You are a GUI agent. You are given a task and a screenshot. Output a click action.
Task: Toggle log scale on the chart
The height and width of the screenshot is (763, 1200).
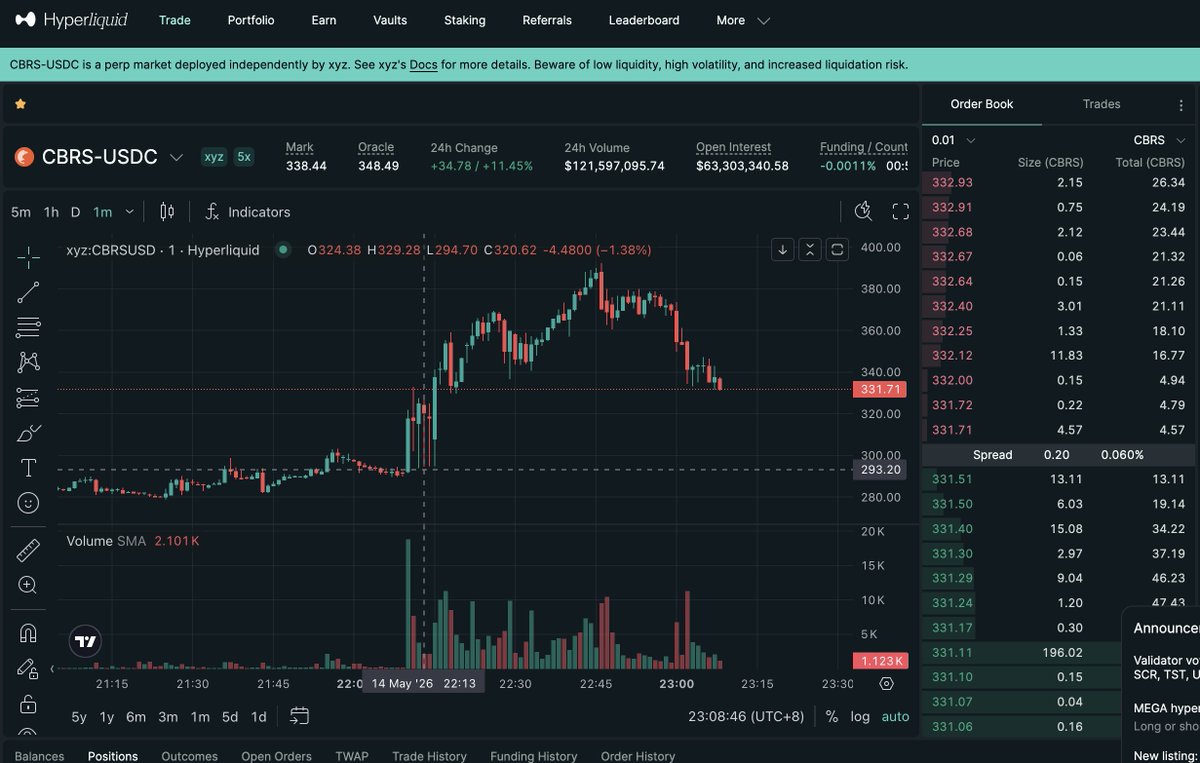pyautogui.click(x=860, y=717)
